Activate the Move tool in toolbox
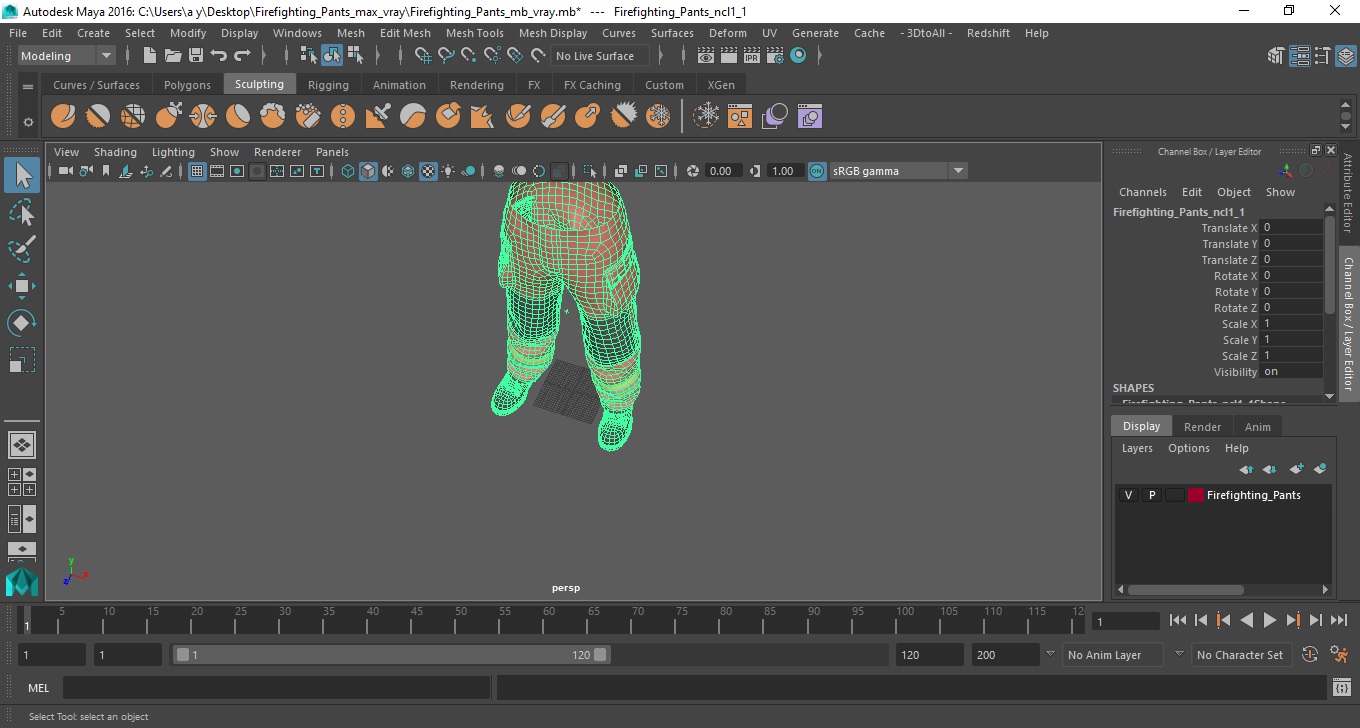1360x728 pixels. (22, 286)
